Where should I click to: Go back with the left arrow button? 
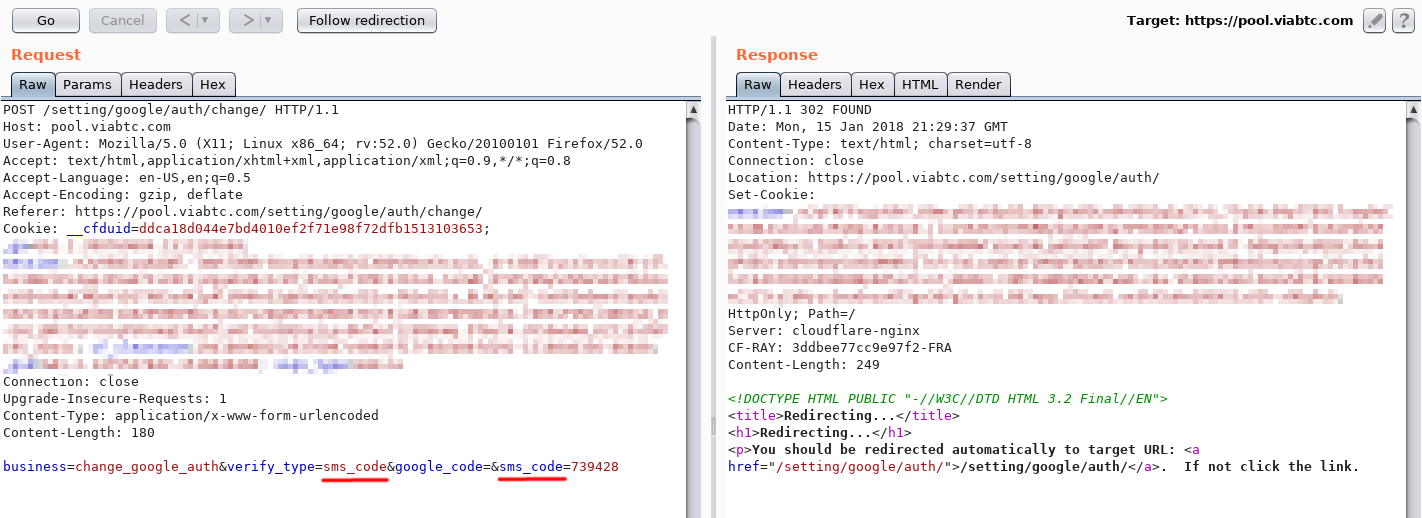pyautogui.click(x=183, y=20)
